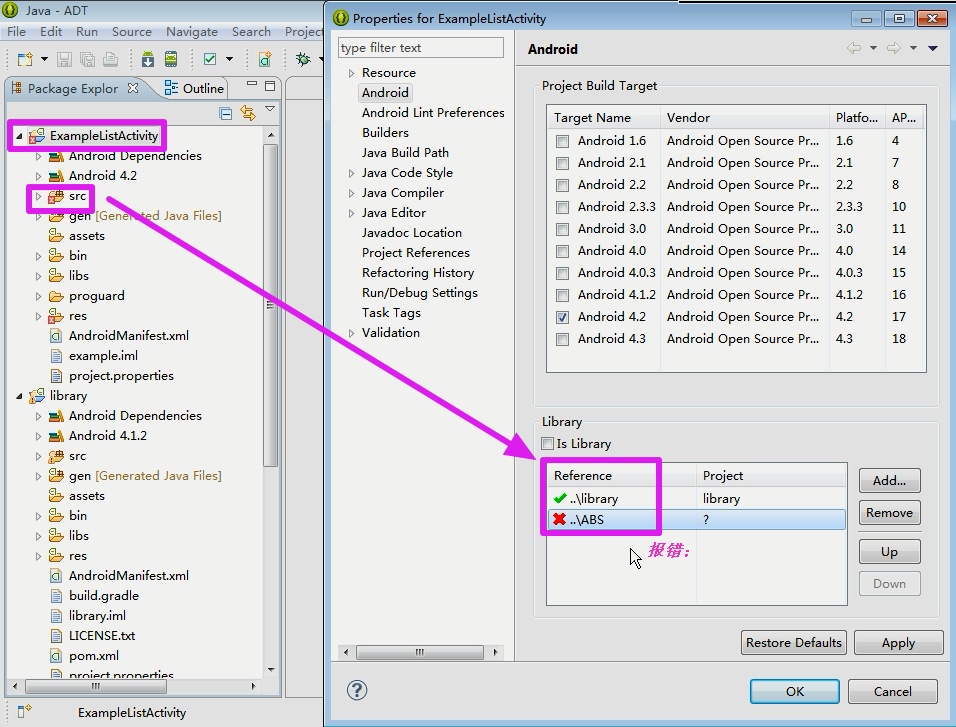This screenshot has height=727, width=956.
Task: Enable the Is Library checkbox
Action: pyautogui.click(x=547, y=444)
